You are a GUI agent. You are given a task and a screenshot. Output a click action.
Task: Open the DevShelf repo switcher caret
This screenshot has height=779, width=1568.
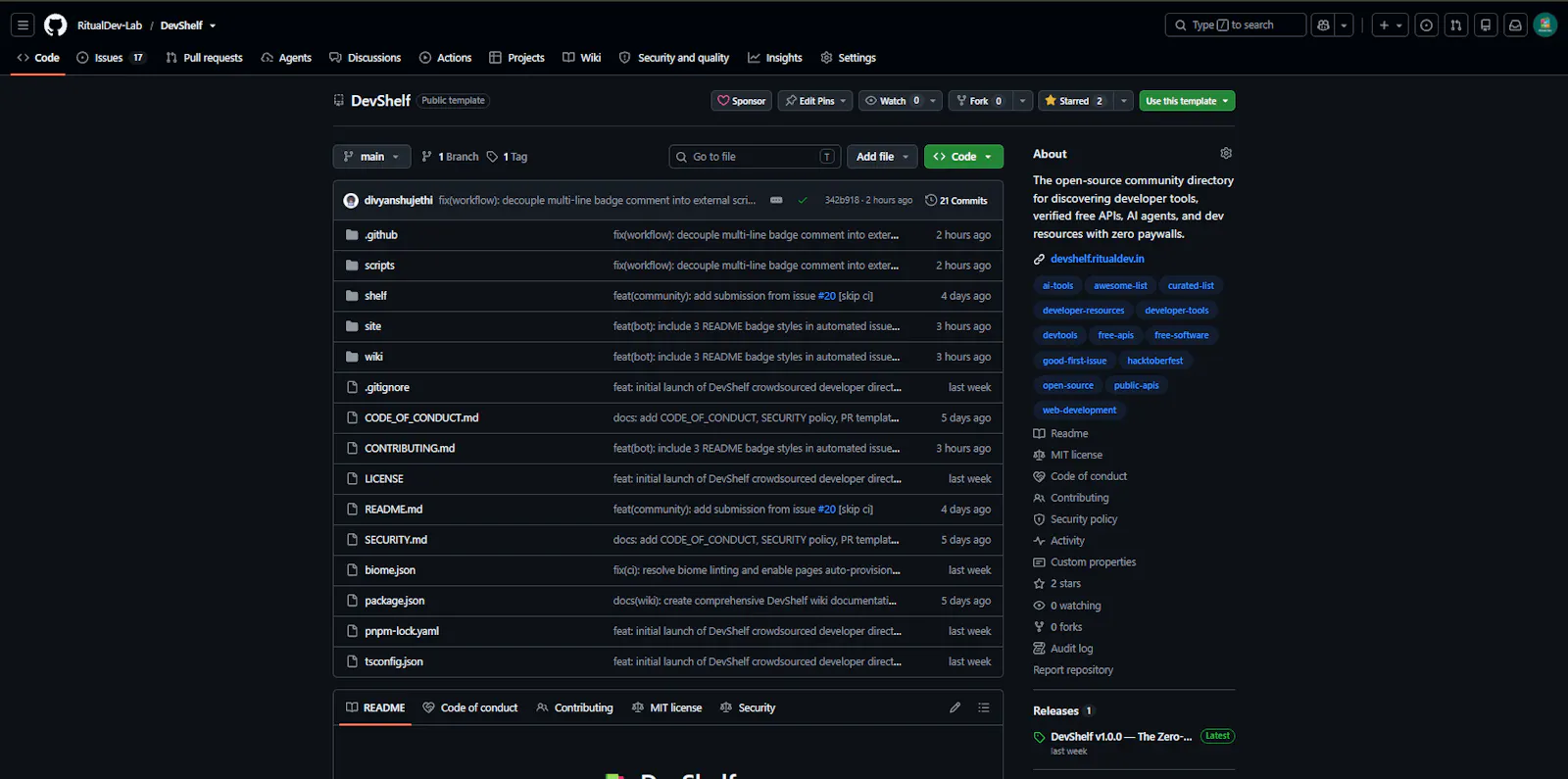coord(213,25)
